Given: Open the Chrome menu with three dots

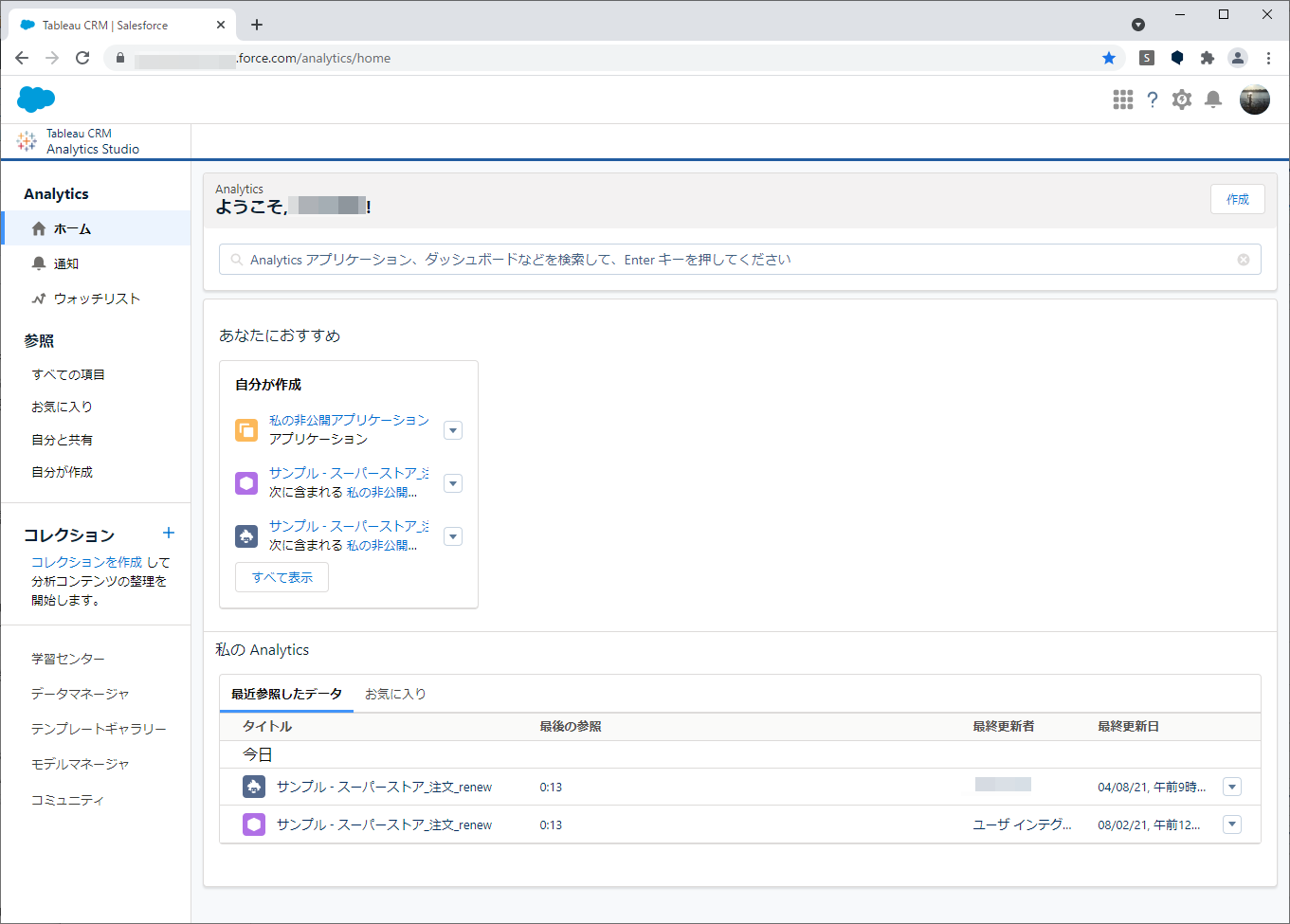Looking at the screenshot, I should pyautogui.click(x=1268, y=58).
